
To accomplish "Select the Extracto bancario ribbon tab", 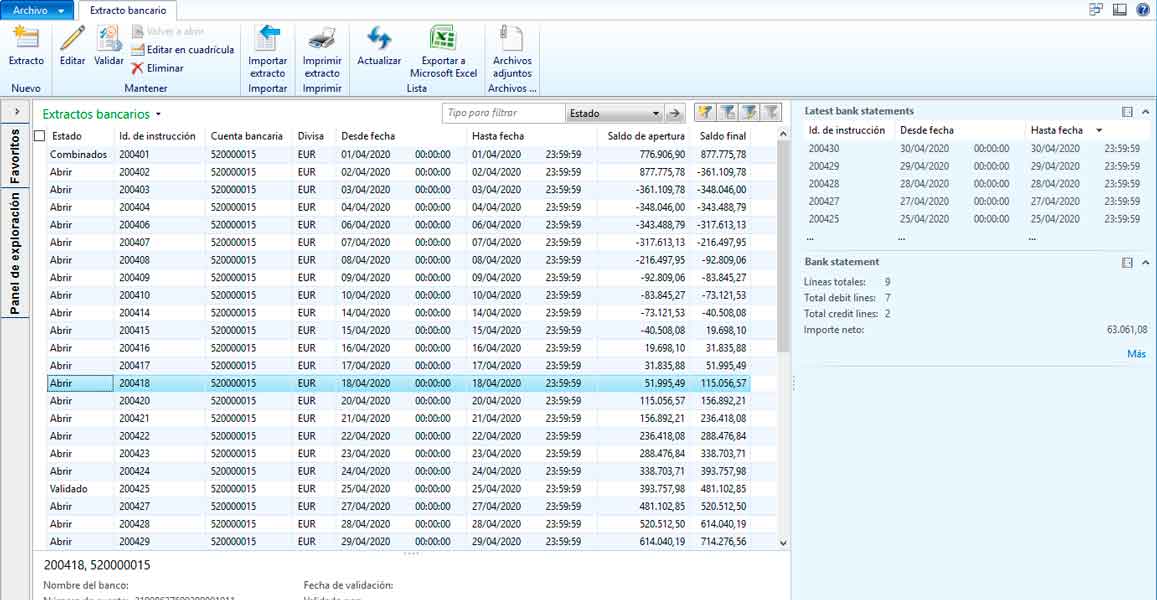I will coord(127,10).
